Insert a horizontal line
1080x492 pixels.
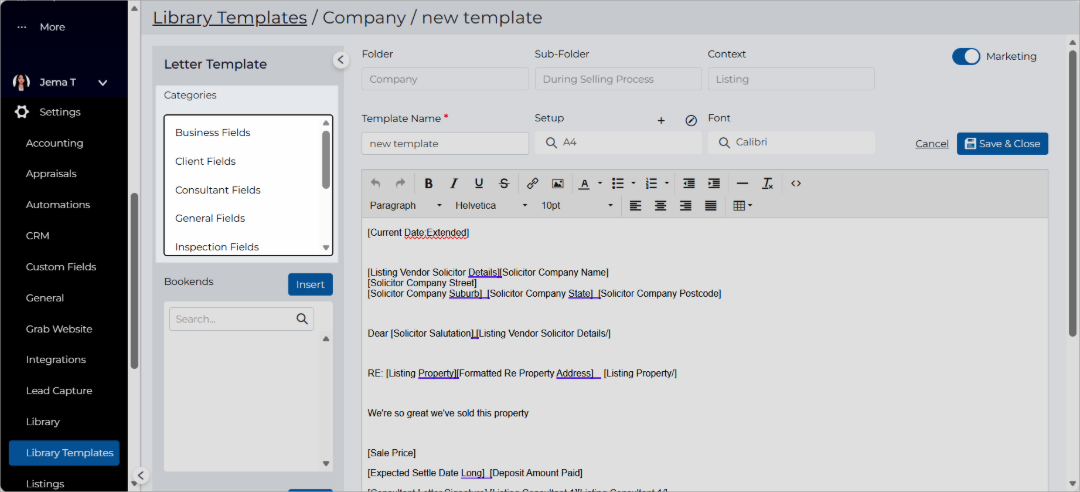click(x=742, y=183)
